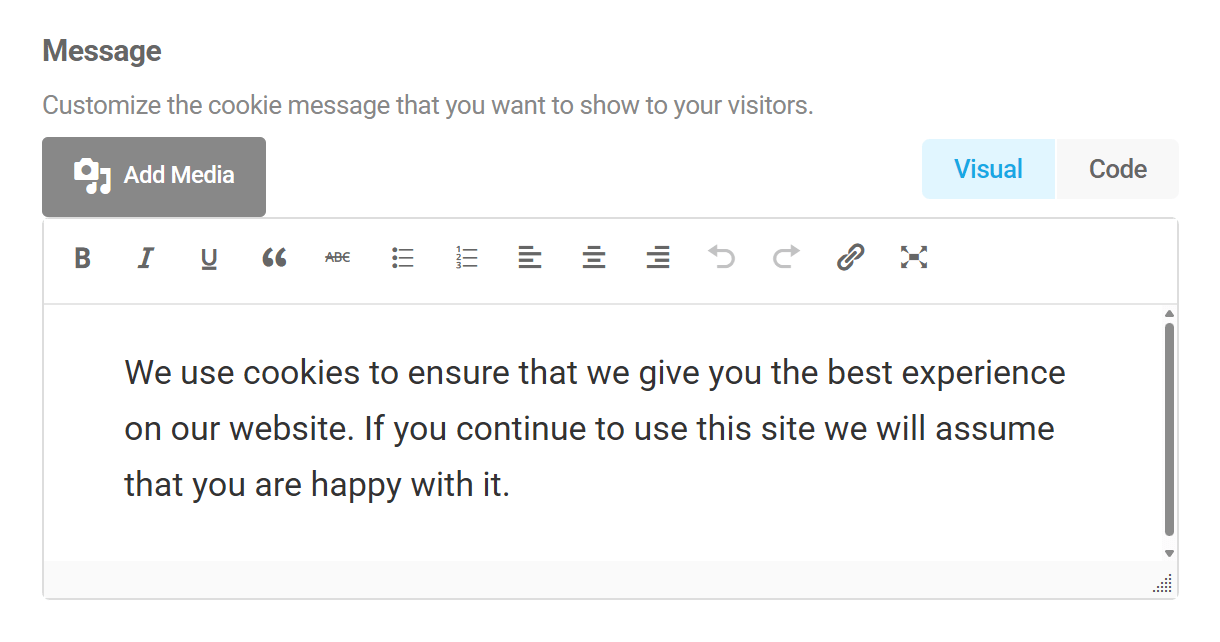Align text to the left
The image size is (1220, 642).
pyautogui.click(x=530, y=258)
